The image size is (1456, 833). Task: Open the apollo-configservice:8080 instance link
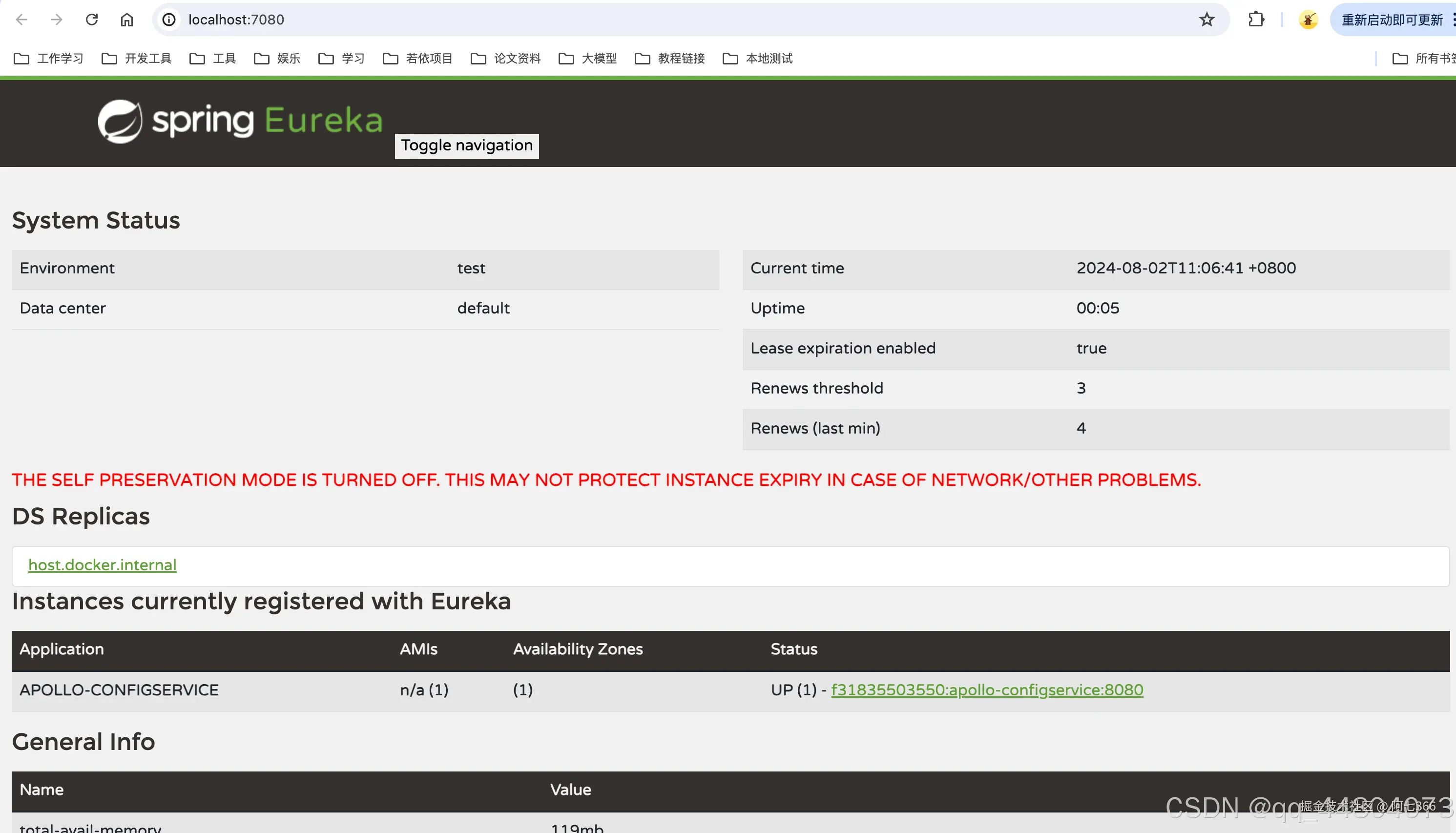point(987,690)
